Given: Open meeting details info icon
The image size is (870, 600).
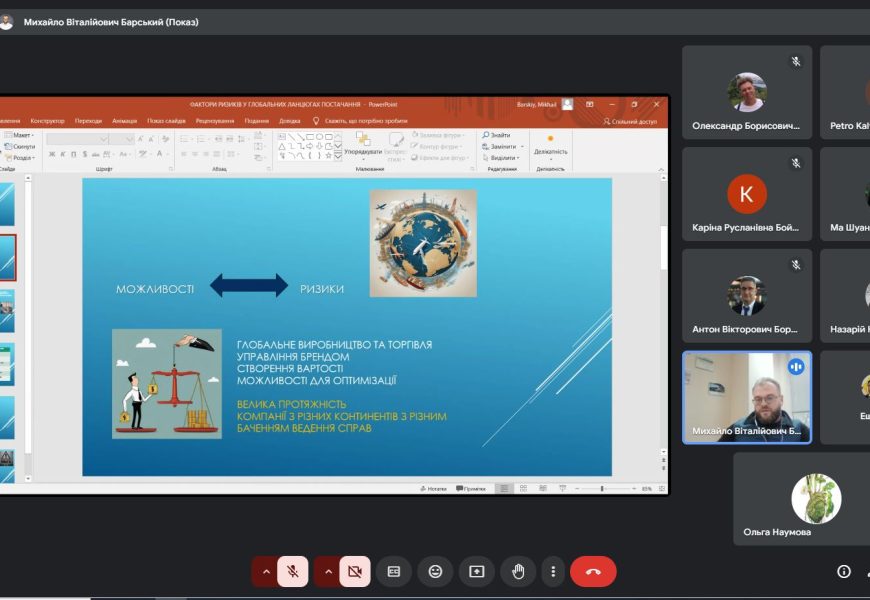Looking at the screenshot, I should (x=844, y=571).
